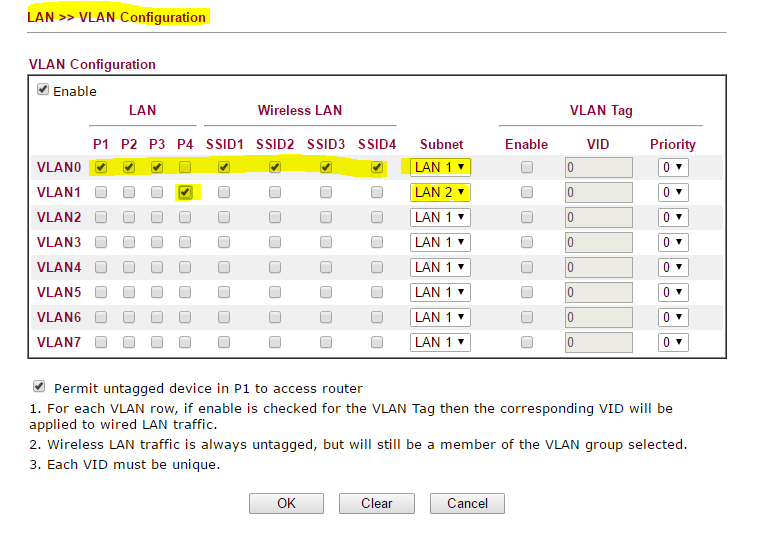The image size is (779, 537).
Task: Toggle Permit untagged device in P1 option
Action: point(40,387)
